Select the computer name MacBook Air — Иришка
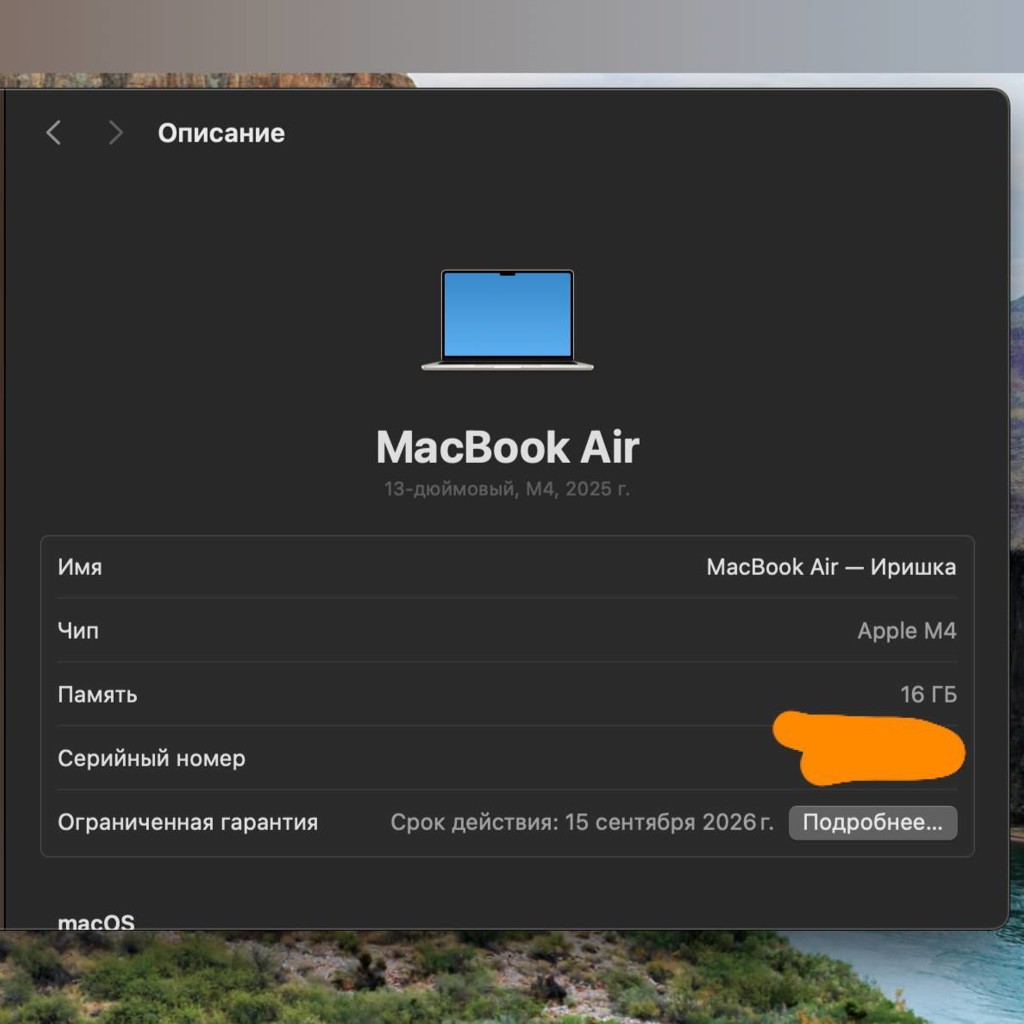1024x1024 pixels. pos(831,567)
